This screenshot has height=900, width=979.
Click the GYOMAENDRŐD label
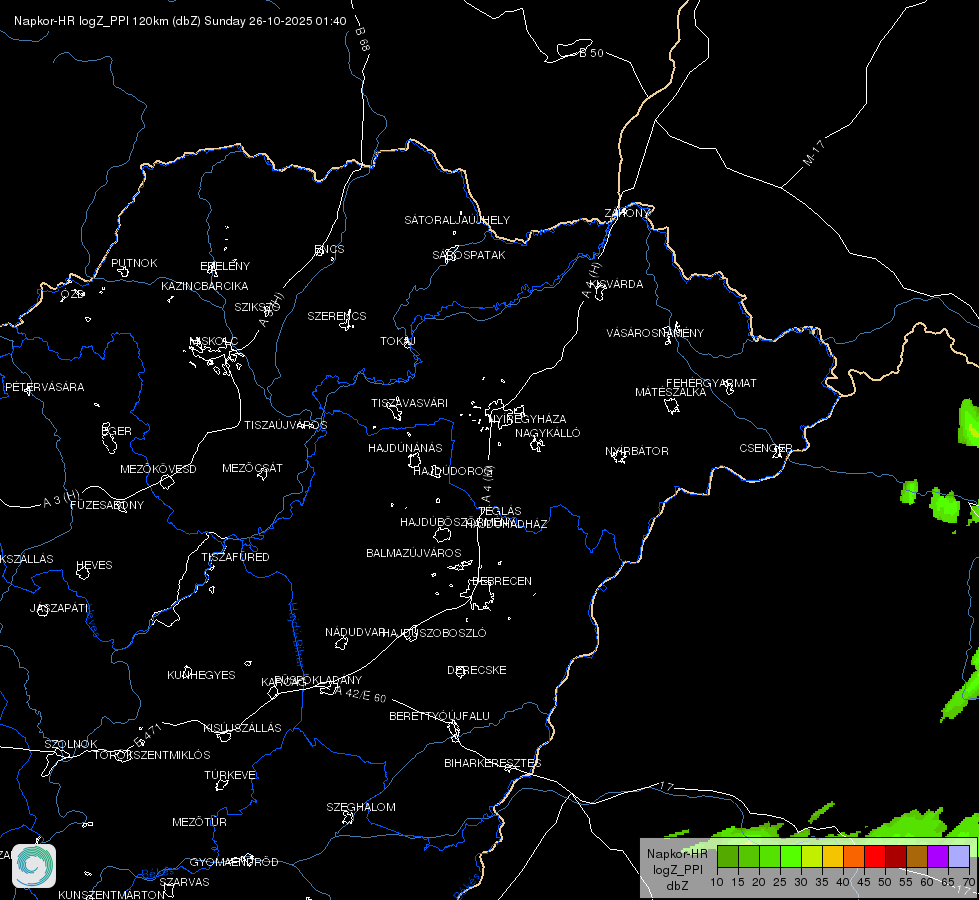tap(234, 862)
